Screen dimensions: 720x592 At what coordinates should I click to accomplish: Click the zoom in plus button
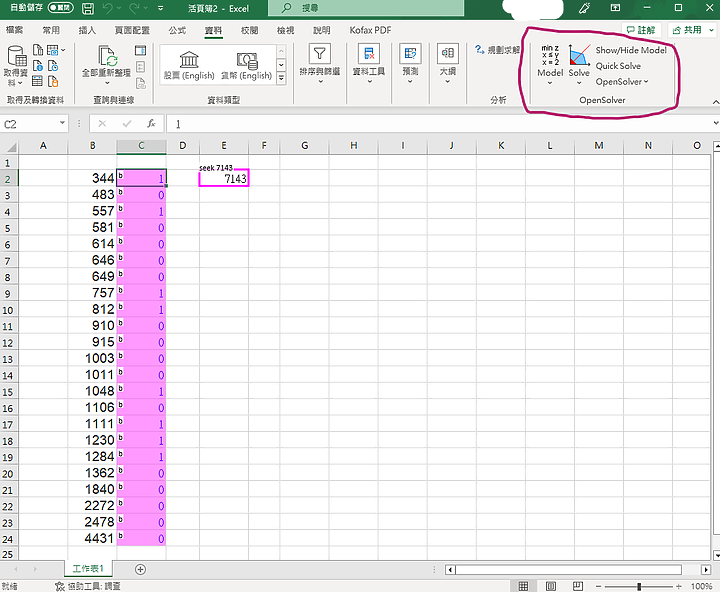click(679, 586)
